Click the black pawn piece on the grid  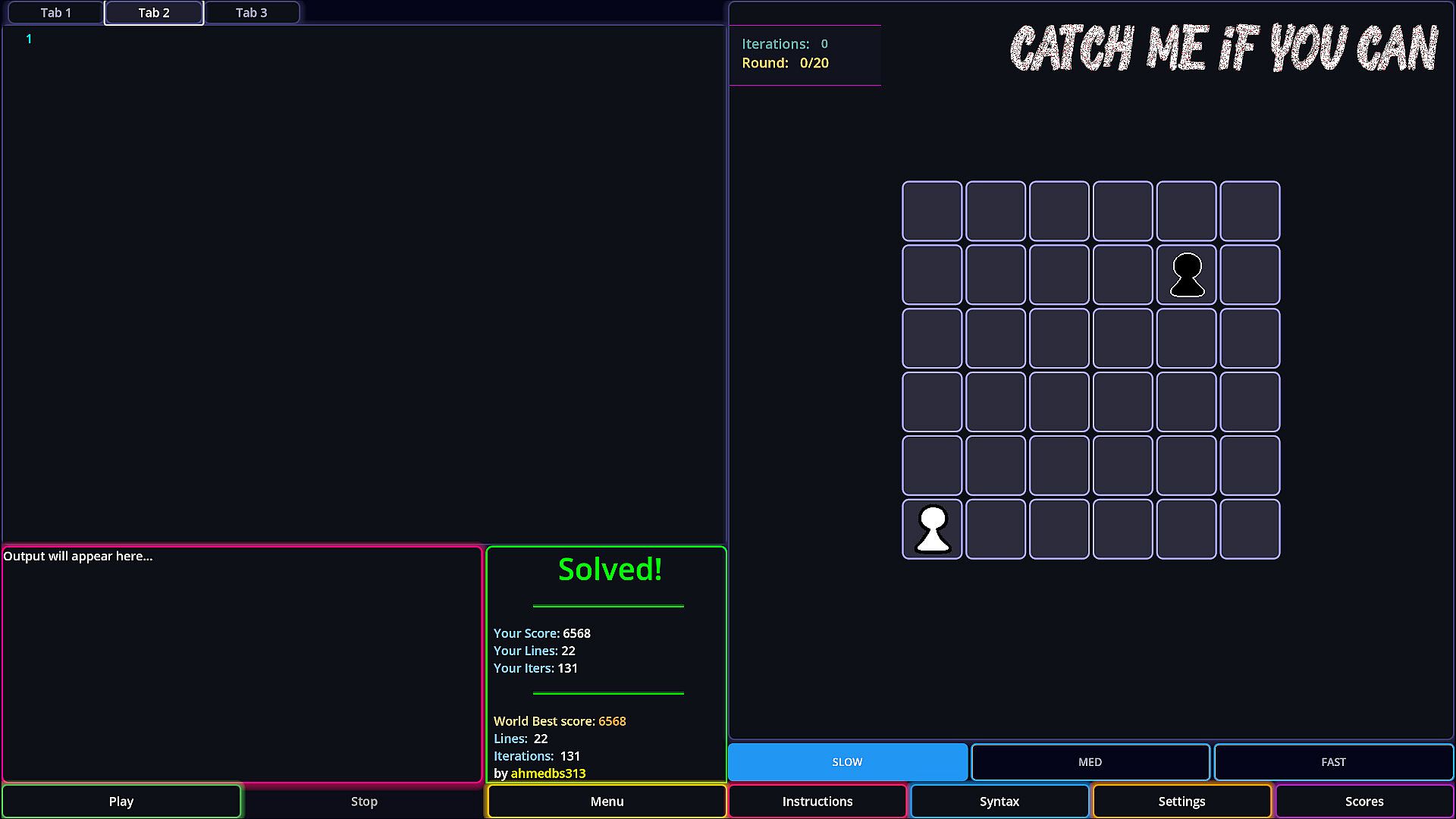click(1187, 275)
